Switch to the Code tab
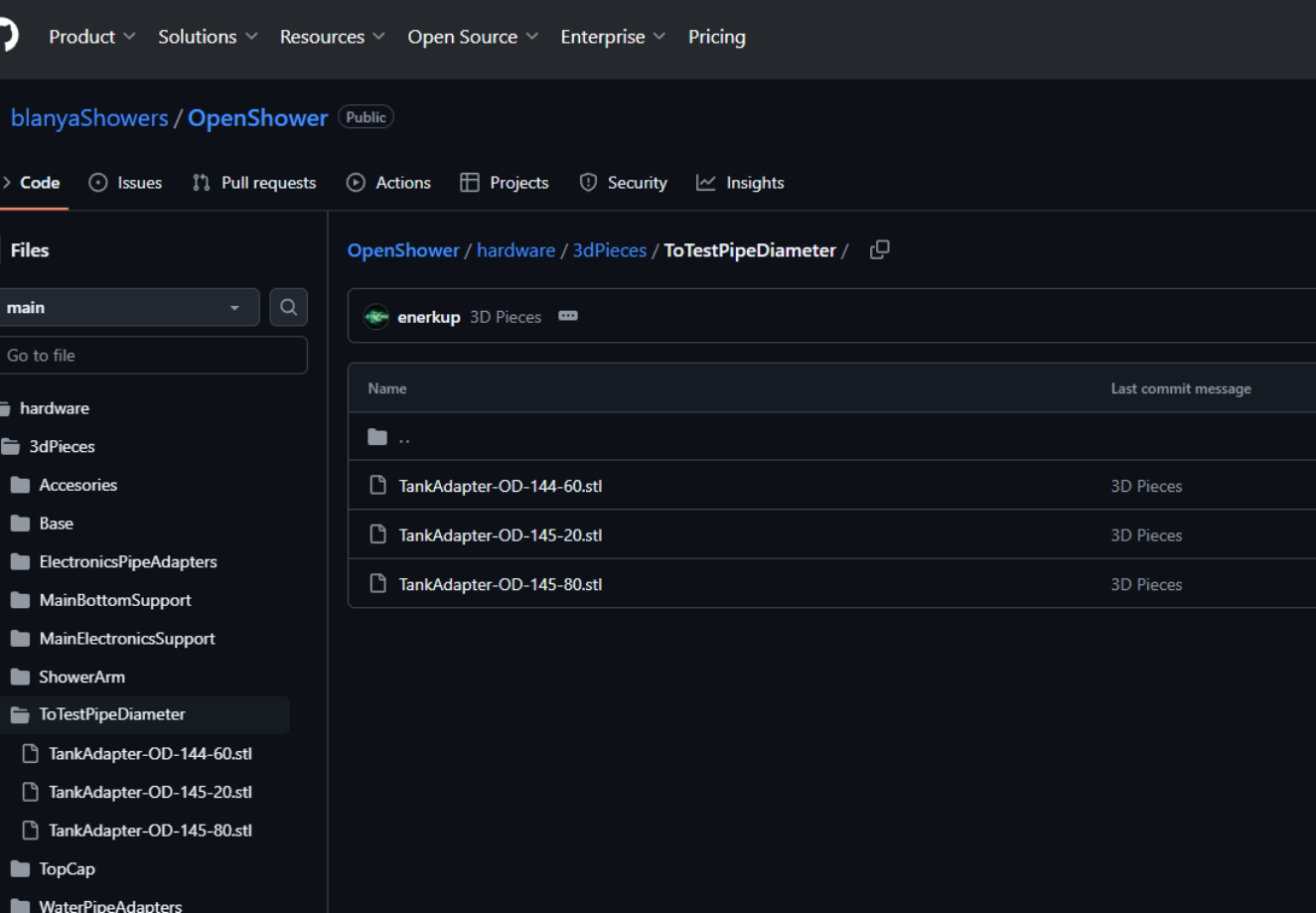 tap(34, 183)
